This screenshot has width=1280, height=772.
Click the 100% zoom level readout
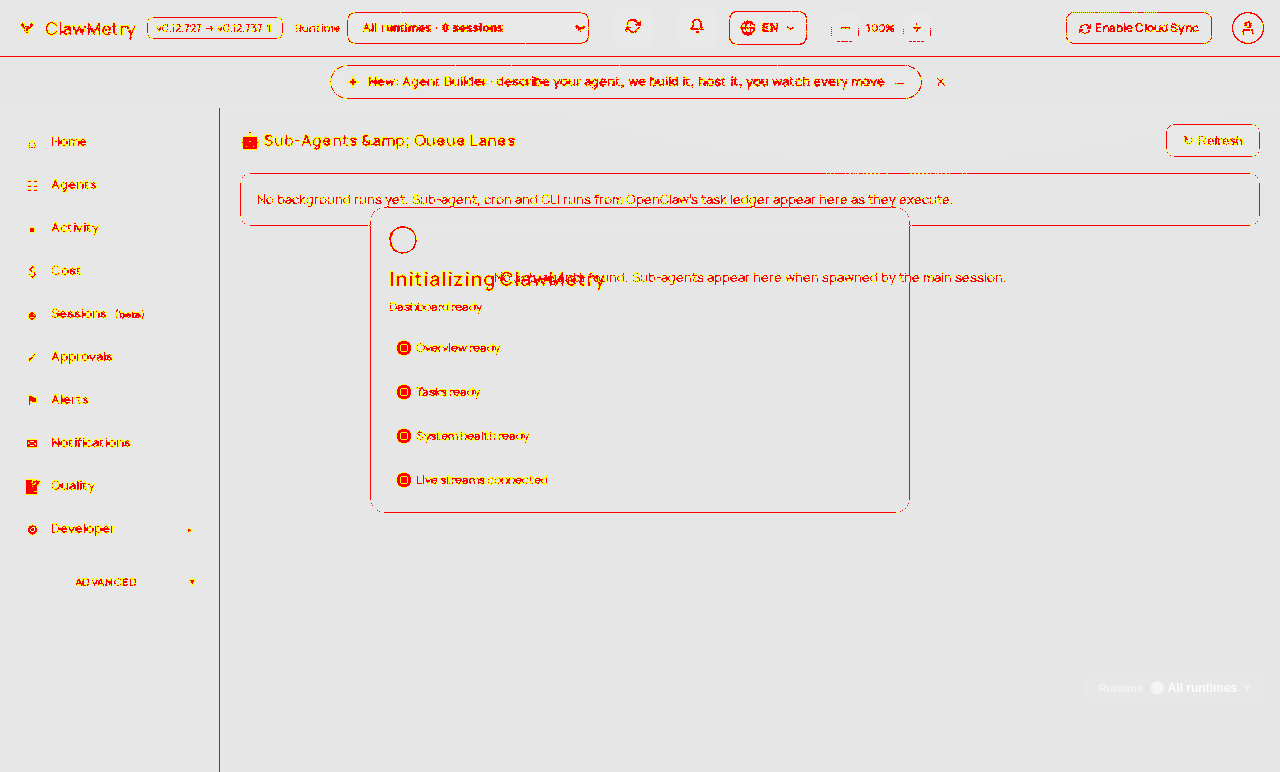pos(880,29)
